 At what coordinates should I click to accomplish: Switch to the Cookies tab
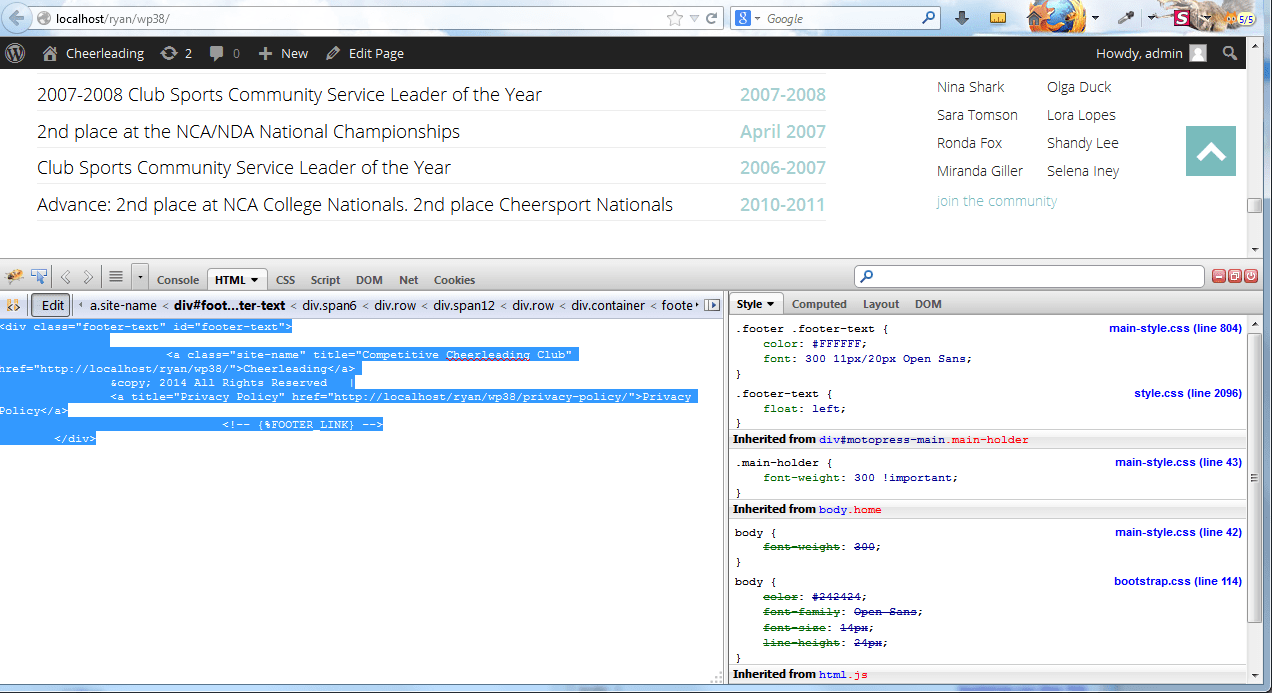coord(454,280)
